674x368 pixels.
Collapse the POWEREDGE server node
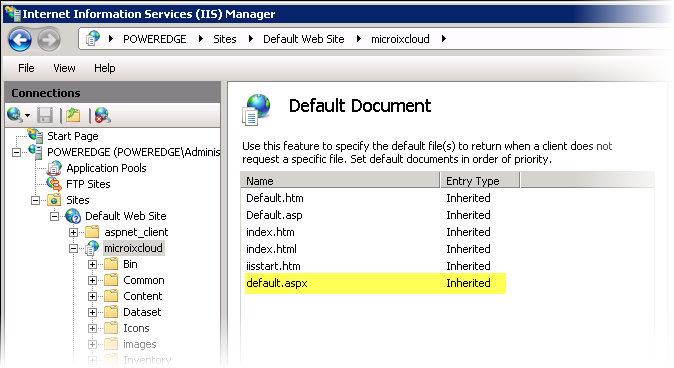pos(16,152)
